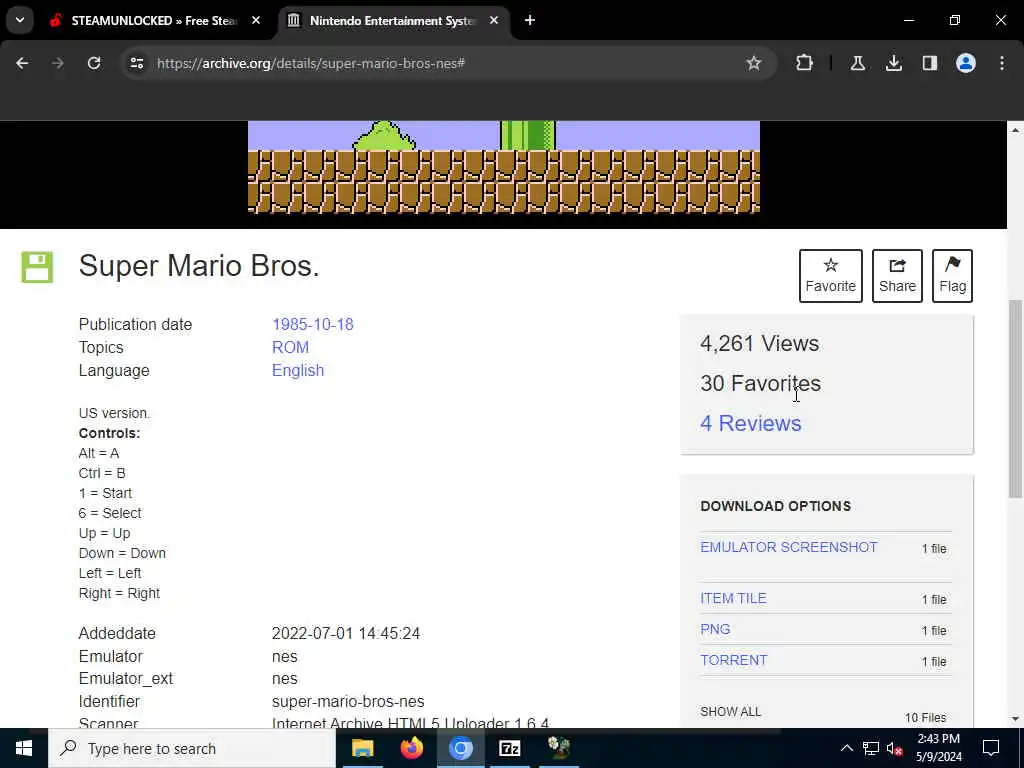Click the 30 Favorites text

pos(760,383)
